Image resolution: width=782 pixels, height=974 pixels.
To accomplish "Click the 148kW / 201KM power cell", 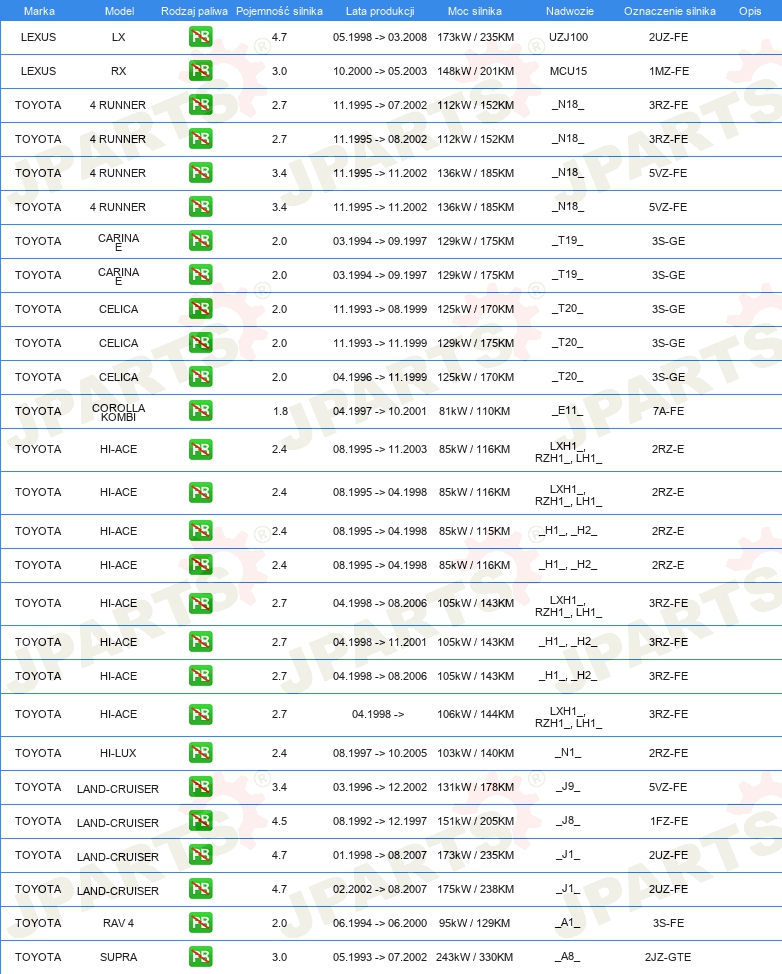I will [x=475, y=71].
